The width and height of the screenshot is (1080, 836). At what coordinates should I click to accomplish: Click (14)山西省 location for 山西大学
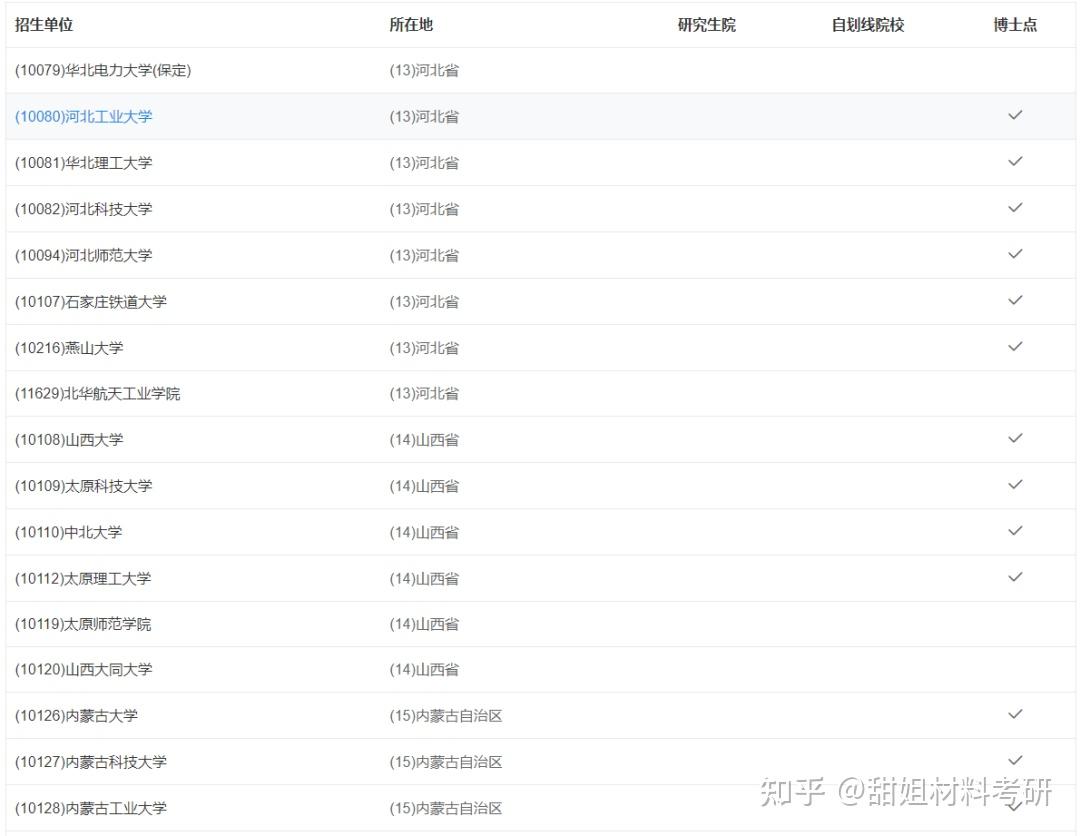click(424, 439)
